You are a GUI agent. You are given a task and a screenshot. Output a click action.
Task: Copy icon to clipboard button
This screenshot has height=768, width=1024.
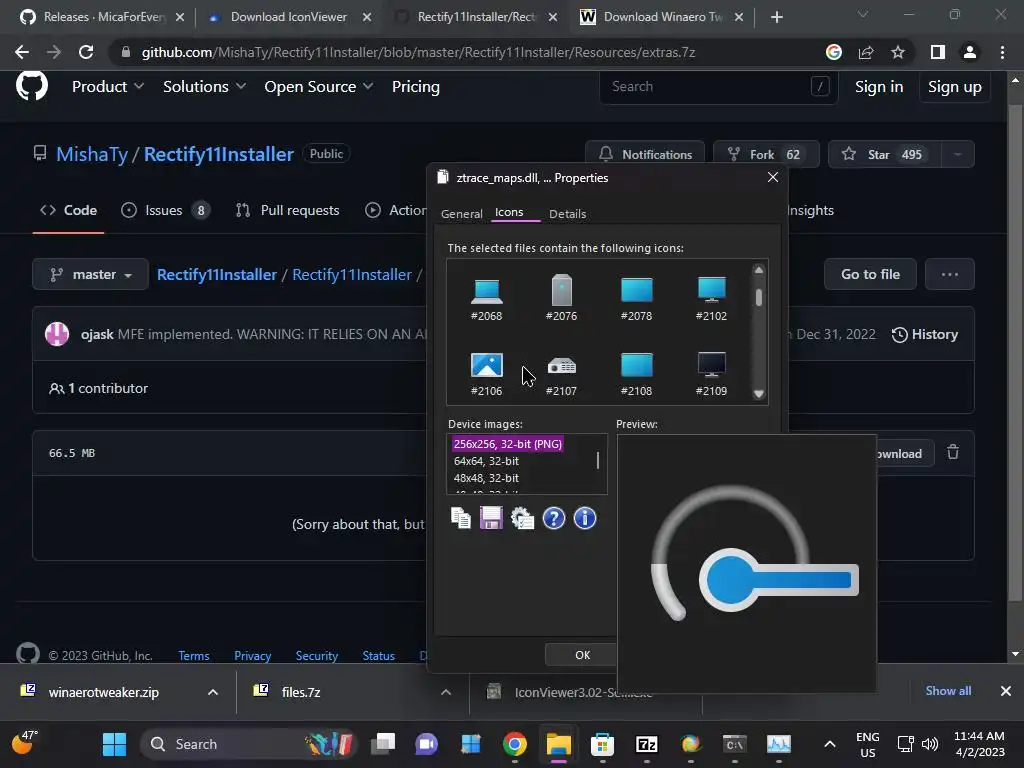(461, 519)
